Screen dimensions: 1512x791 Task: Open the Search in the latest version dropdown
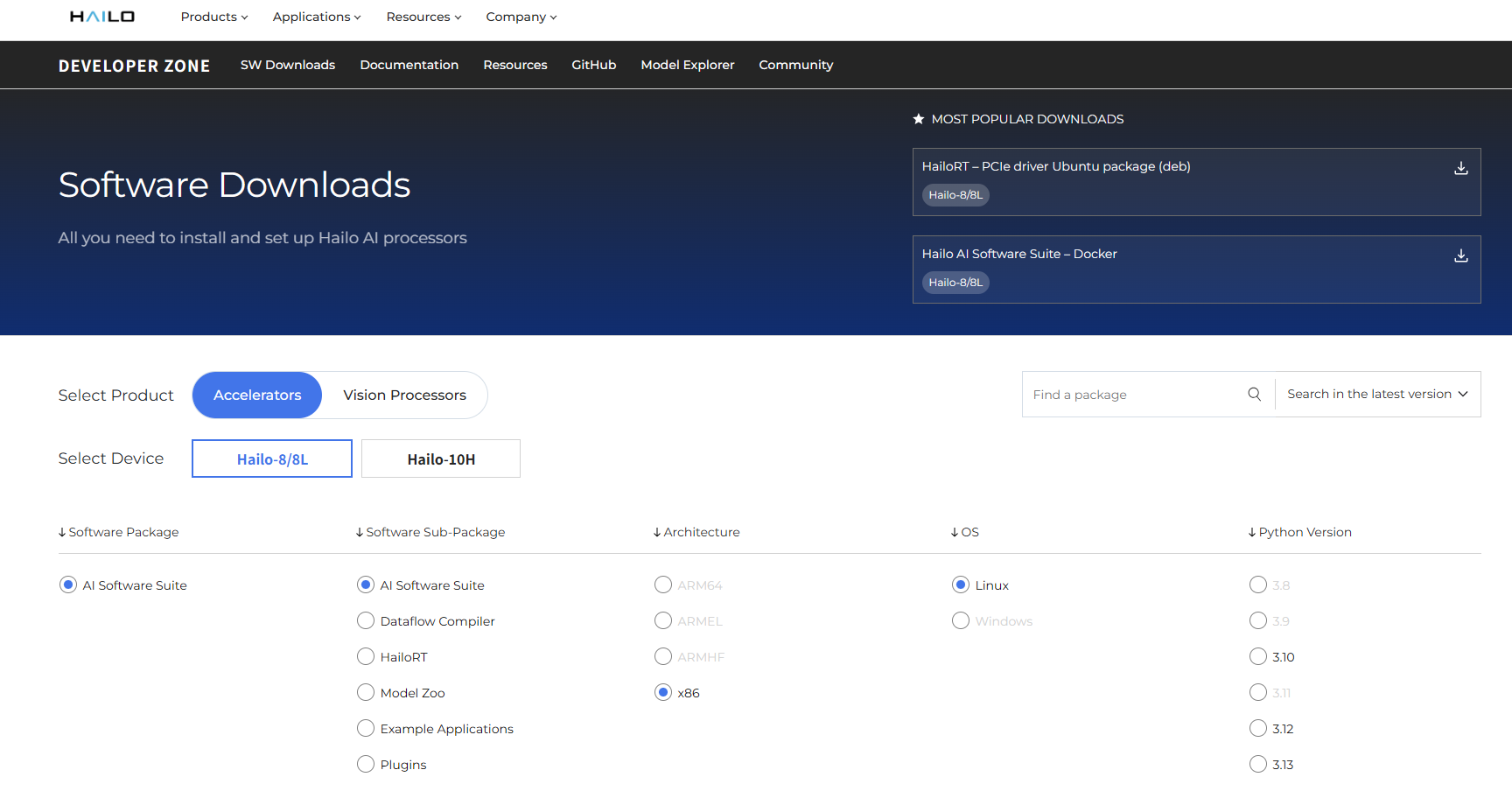[x=1377, y=395]
